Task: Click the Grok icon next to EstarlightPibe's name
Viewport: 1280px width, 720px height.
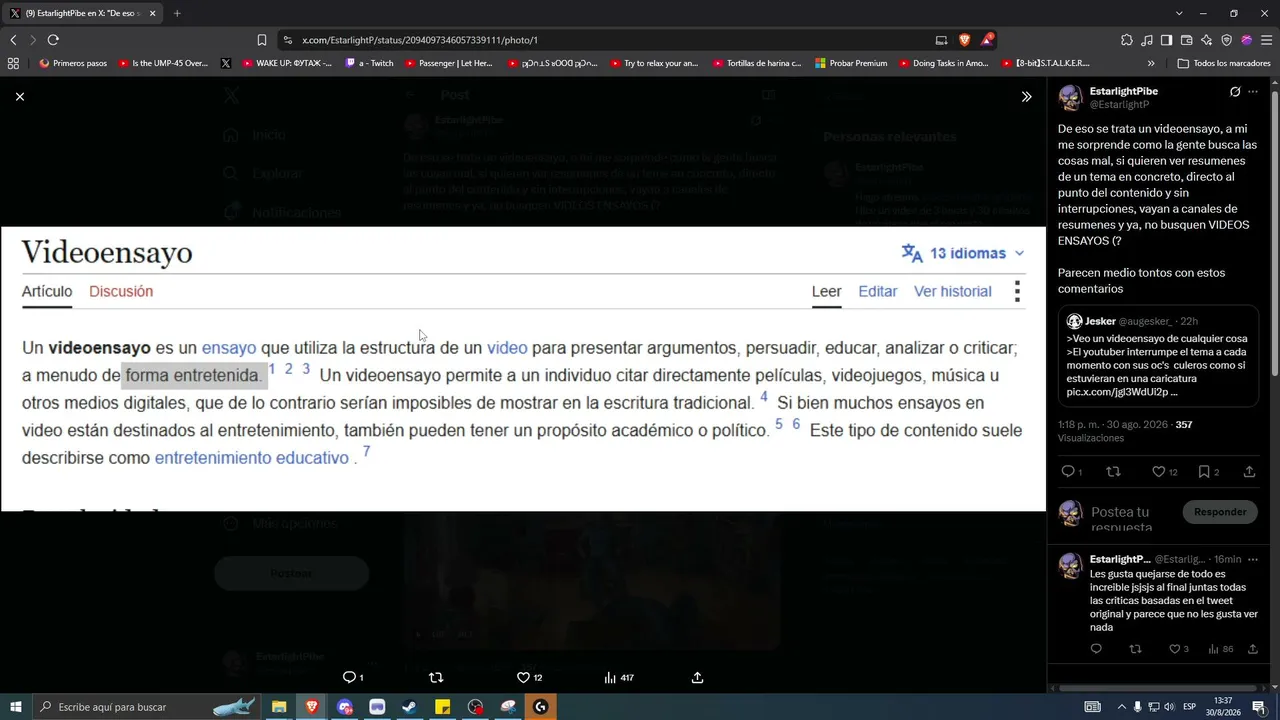Action: (1235, 91)
